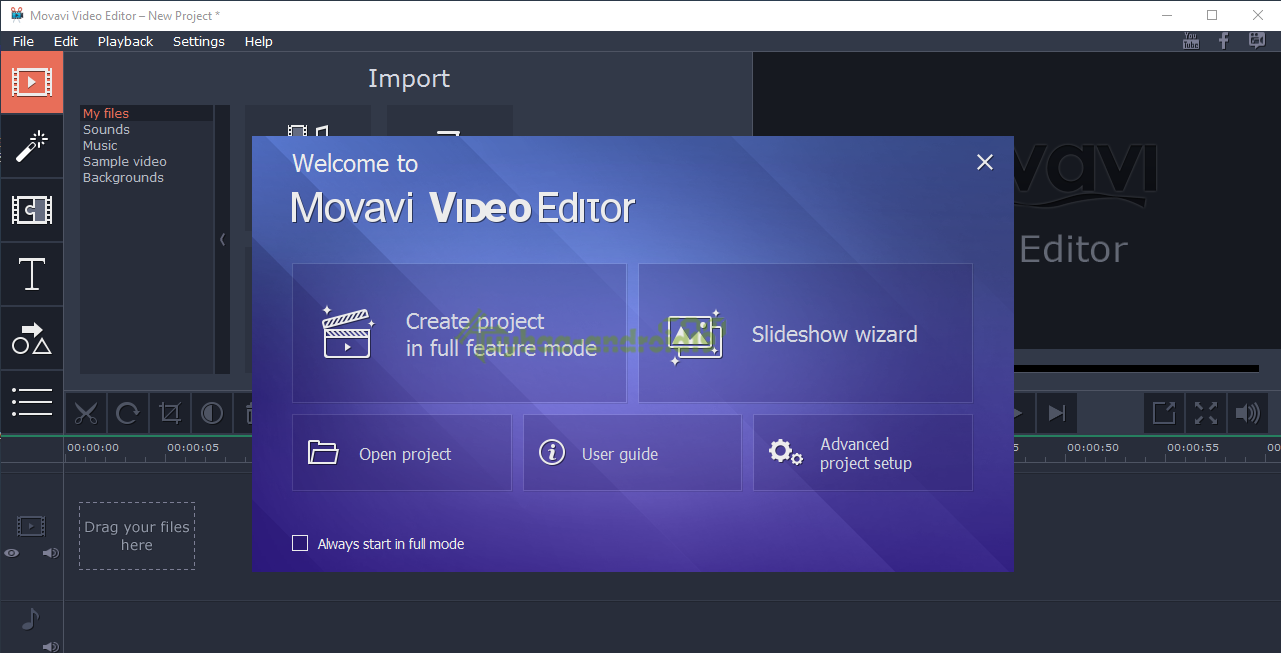This screenshot has height=653, width=1281.
Task: Click the audio track music note icon
Action: [30, 620]
